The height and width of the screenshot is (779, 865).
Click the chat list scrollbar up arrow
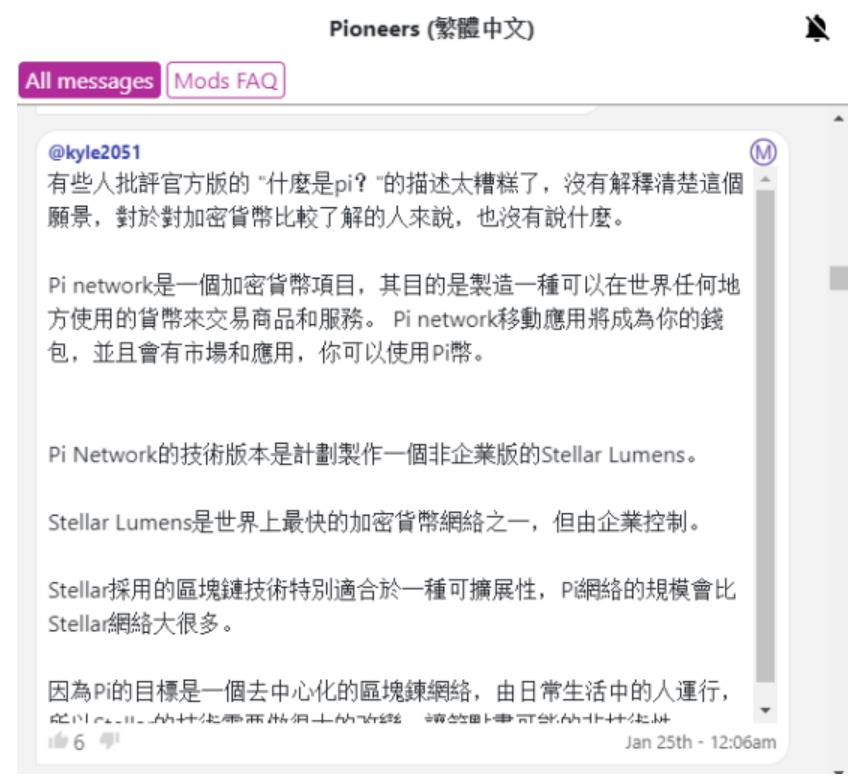pyautogui.click(x=839, y=119)
